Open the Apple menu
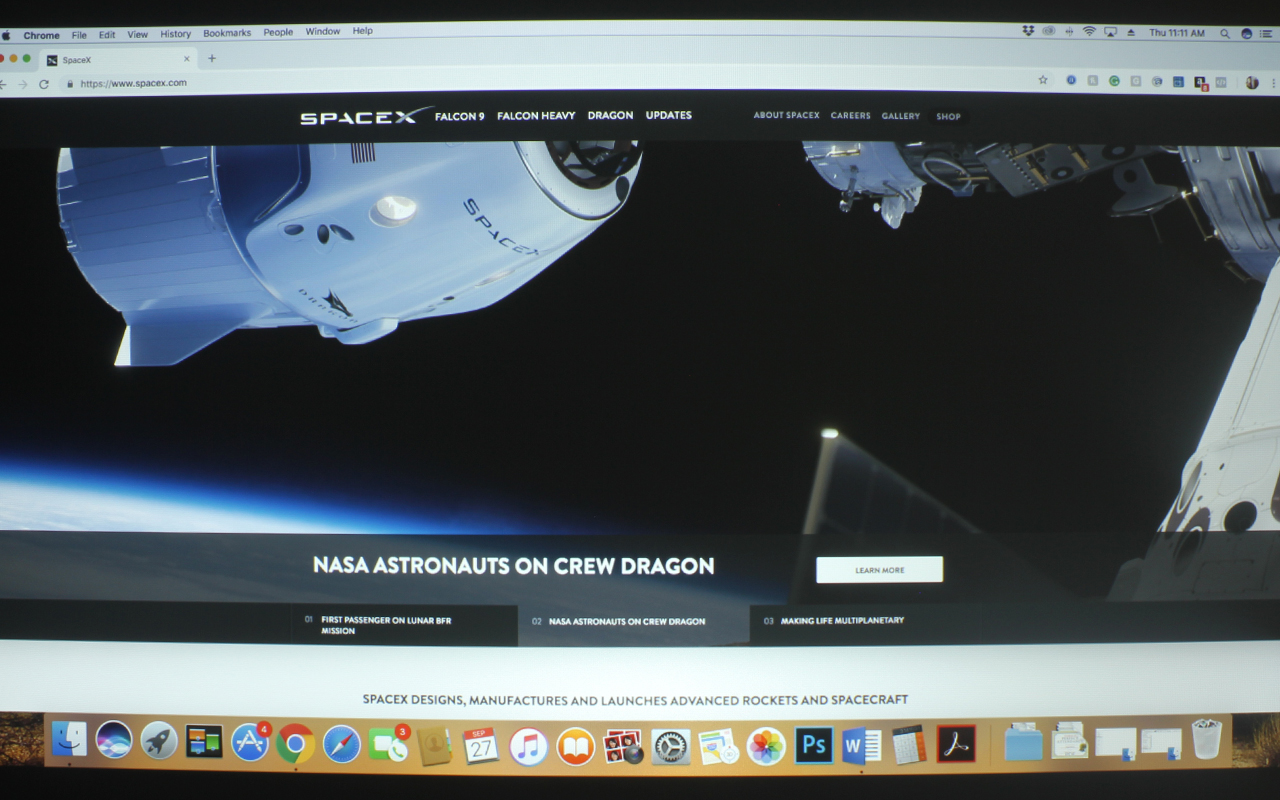The width and height of the screenshot is (1280, 800). (x=5, y=35)
